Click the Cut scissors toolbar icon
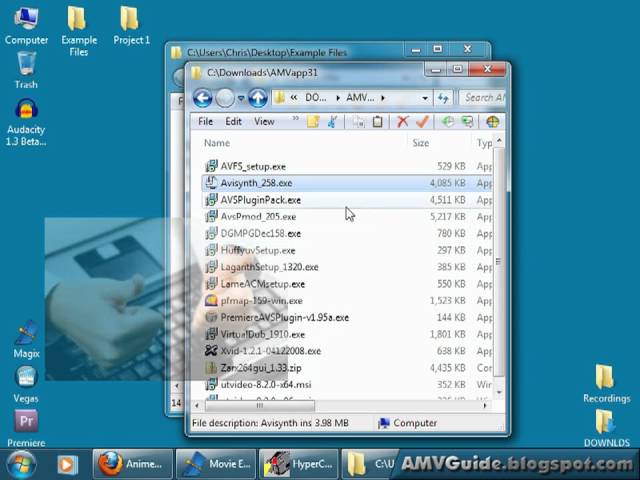Image resolution: width=640 pixels, height=480 pixels. [333, 122]
